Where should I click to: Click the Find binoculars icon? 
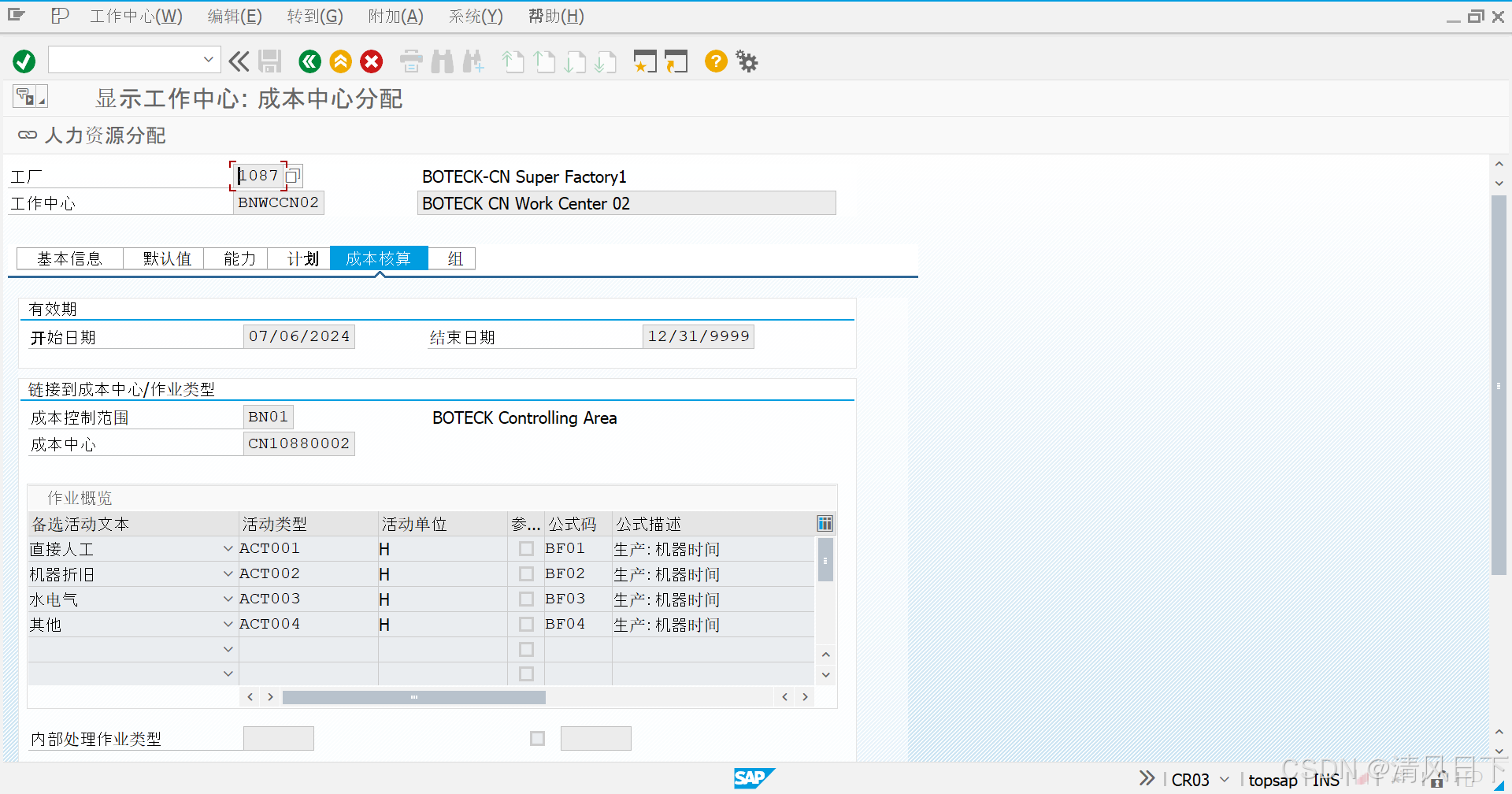coord(443,61)
